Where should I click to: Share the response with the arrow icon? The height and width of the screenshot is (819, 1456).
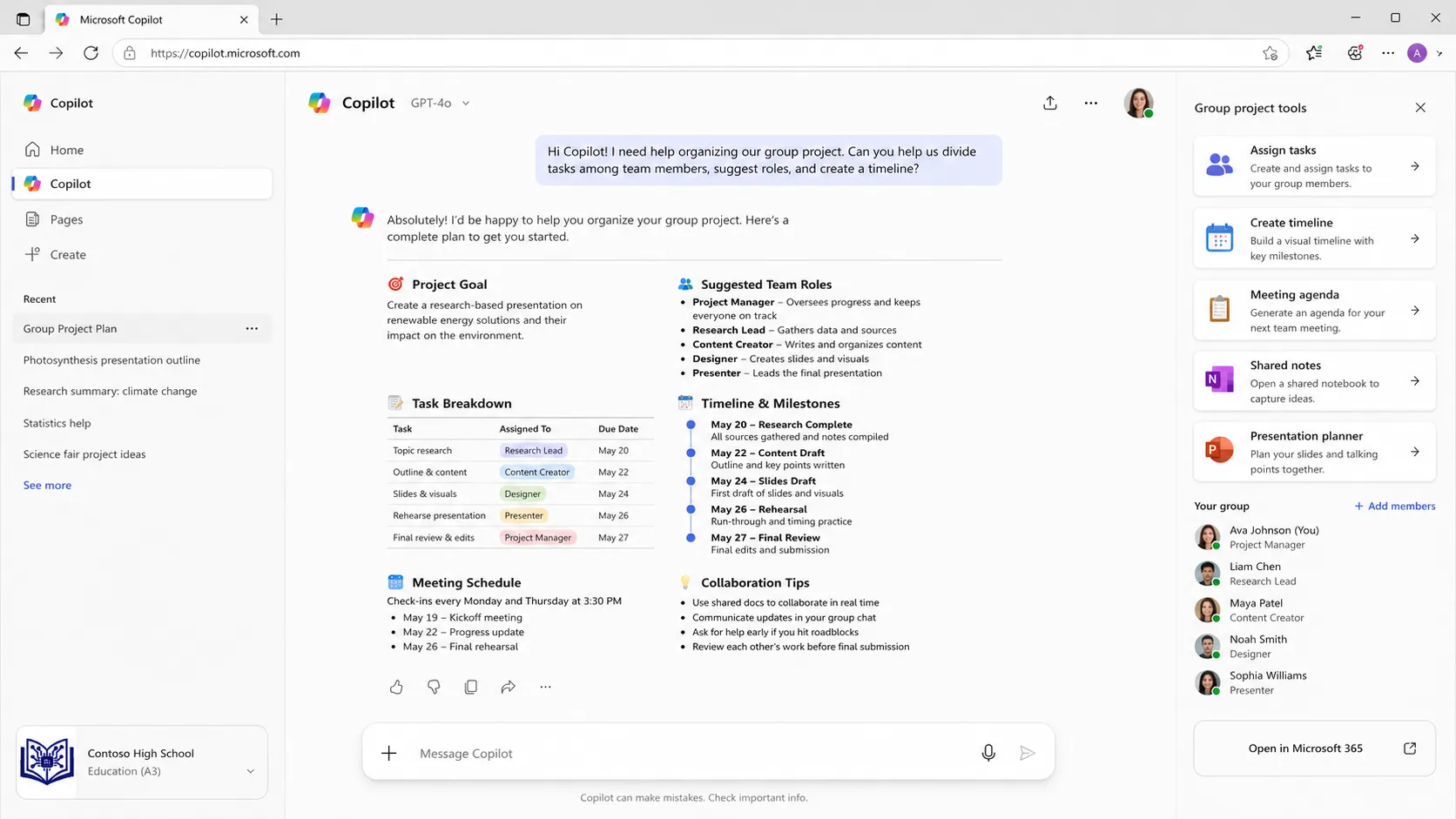509,687
